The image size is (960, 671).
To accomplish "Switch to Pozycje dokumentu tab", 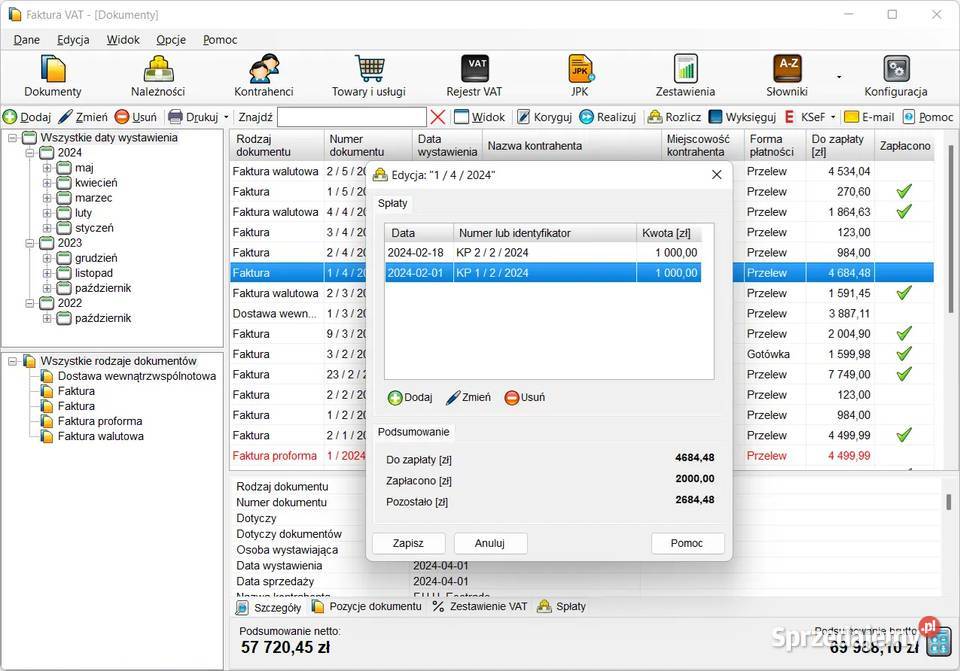I will click(367, 606).
